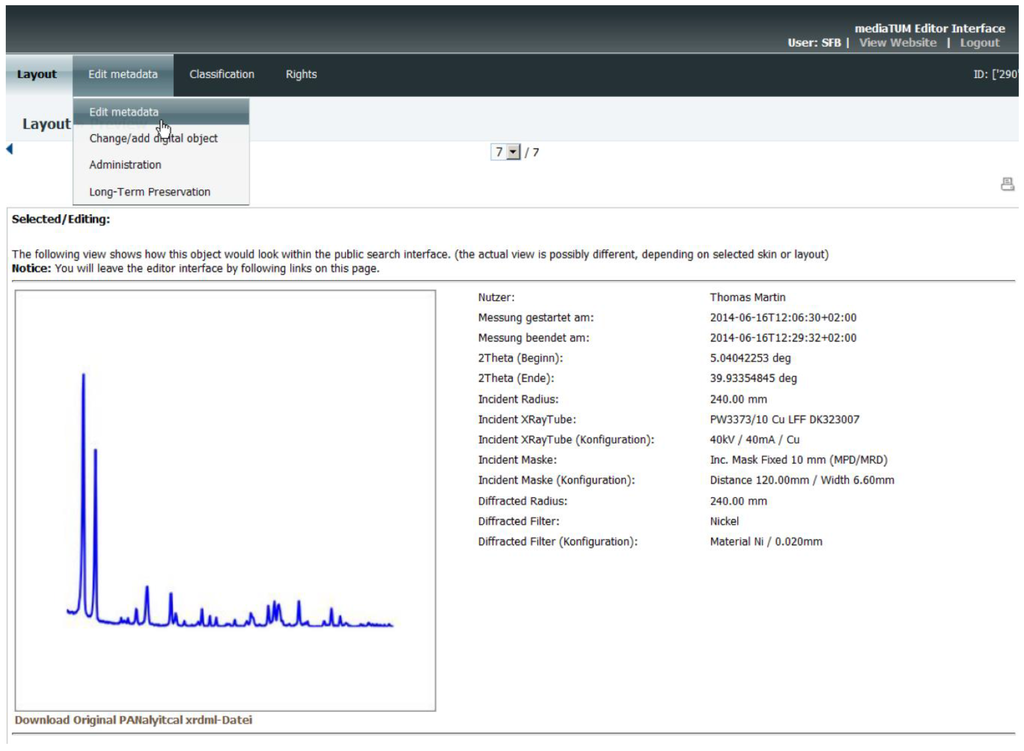Choose Change/add digital object menu entry

coord(153,139)
